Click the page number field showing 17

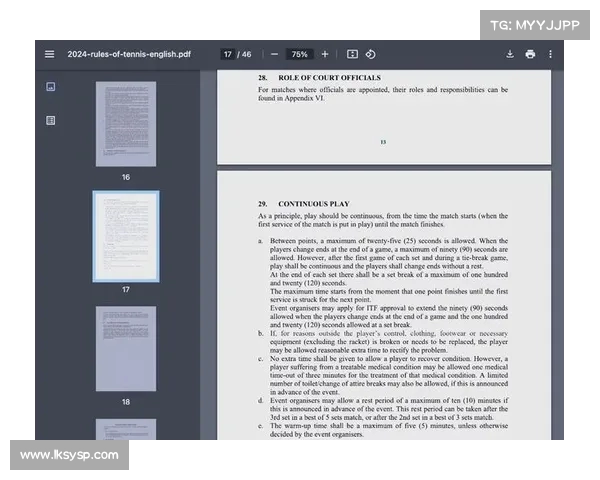click(x=228, y=54)
